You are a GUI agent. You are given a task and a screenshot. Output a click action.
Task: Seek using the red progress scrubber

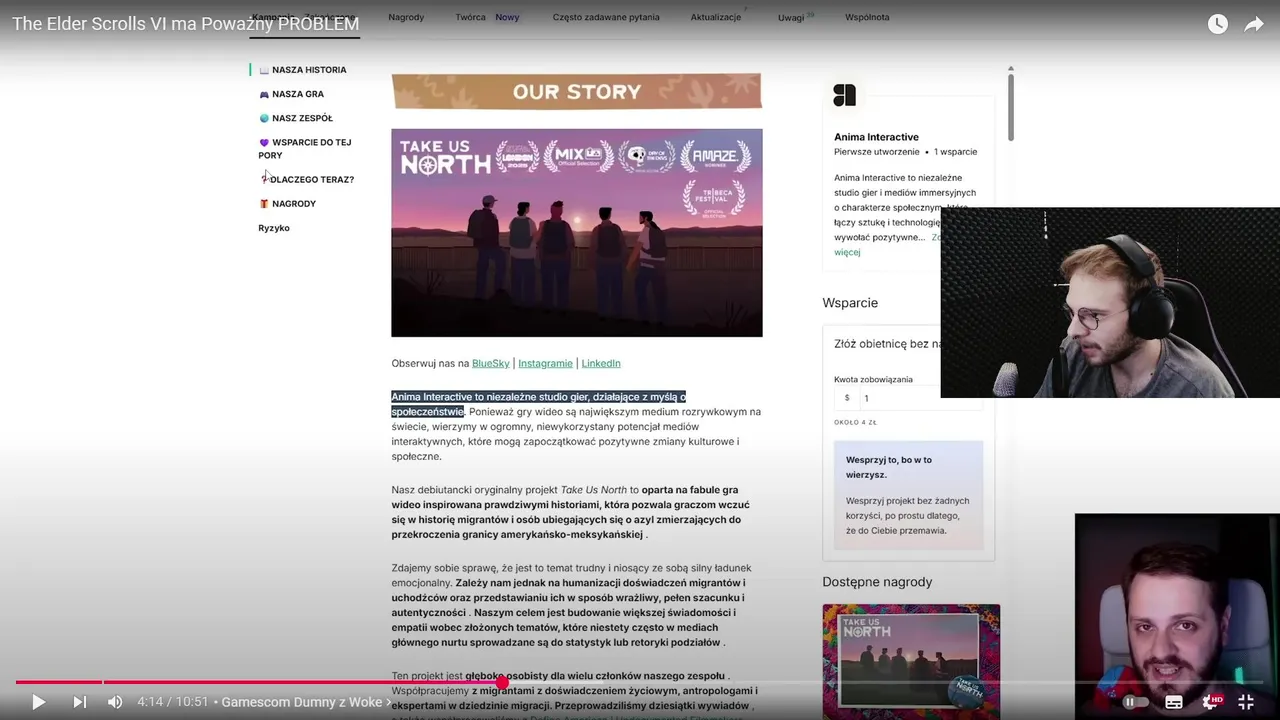pyautogui.click(x=502, y=682)
